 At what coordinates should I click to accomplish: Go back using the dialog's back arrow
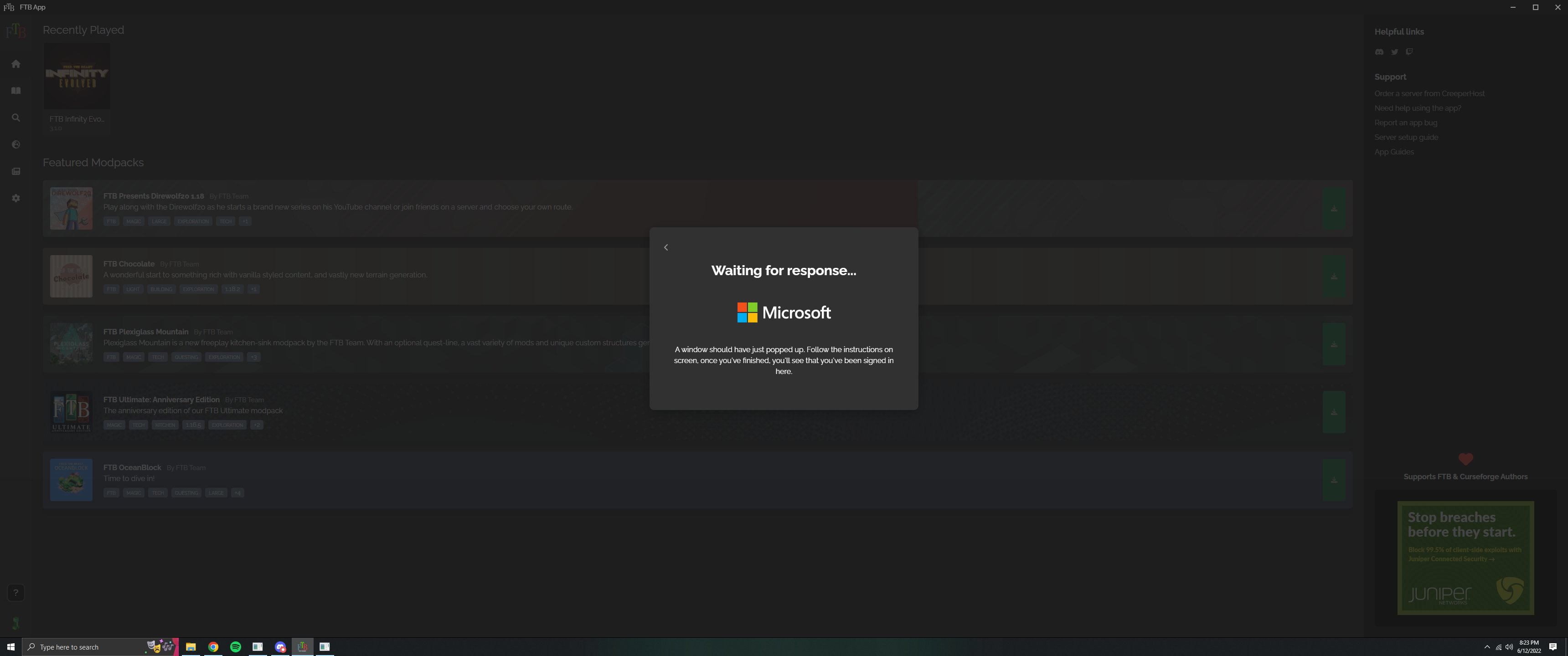pos(666,247)
